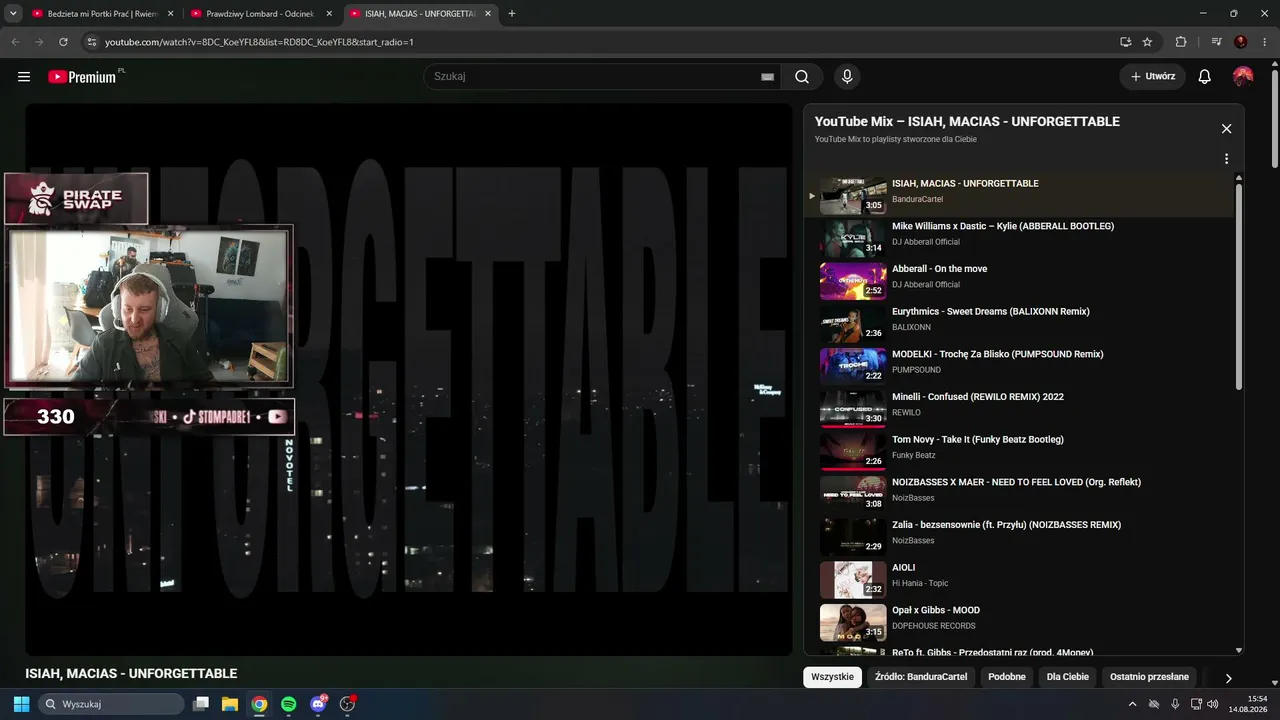Click the address bar URL
Screen dimensions: 1280x720
[260, 42]
